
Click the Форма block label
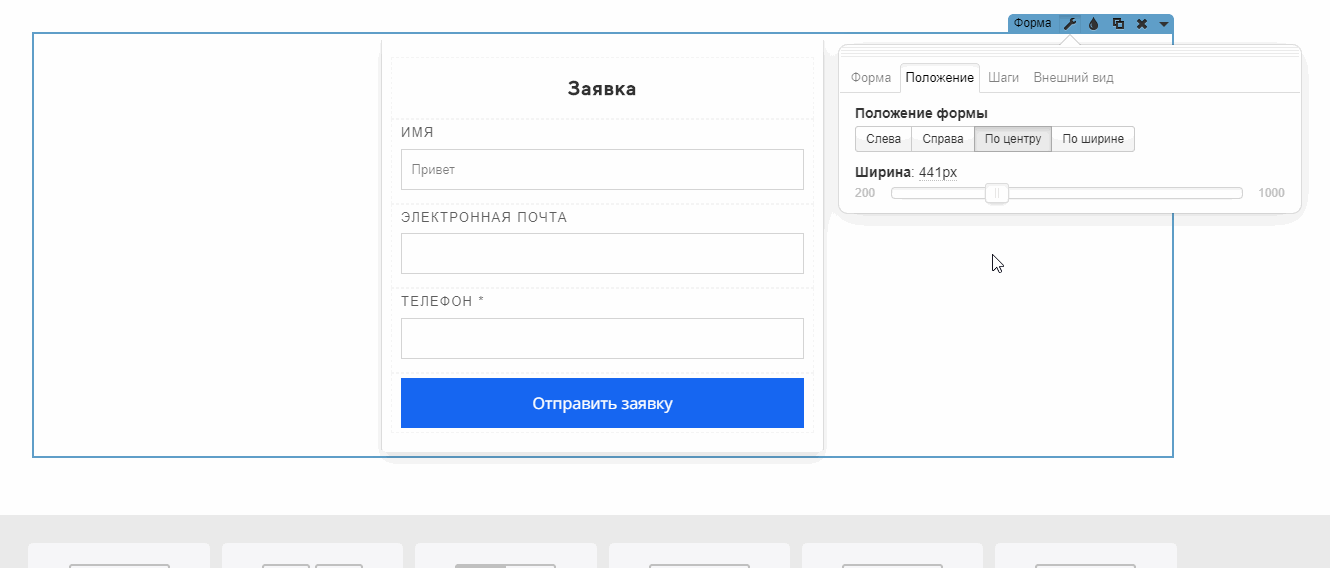pos(1032,23)
